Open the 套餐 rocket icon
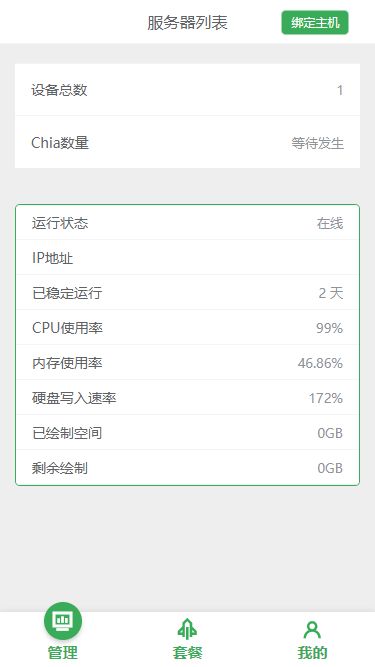This screenshot has height=667, width=375. coord(187,630)
